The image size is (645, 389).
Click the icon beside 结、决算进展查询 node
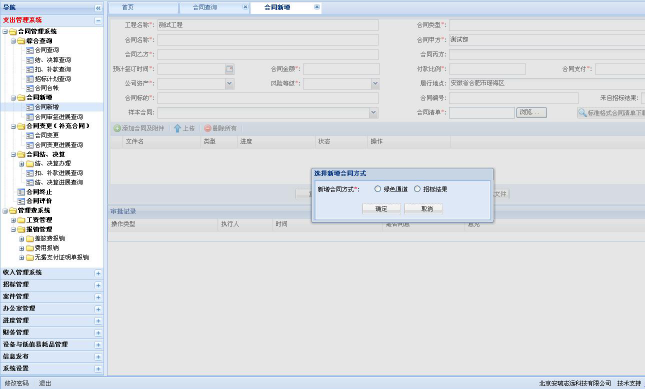point(30,183)
